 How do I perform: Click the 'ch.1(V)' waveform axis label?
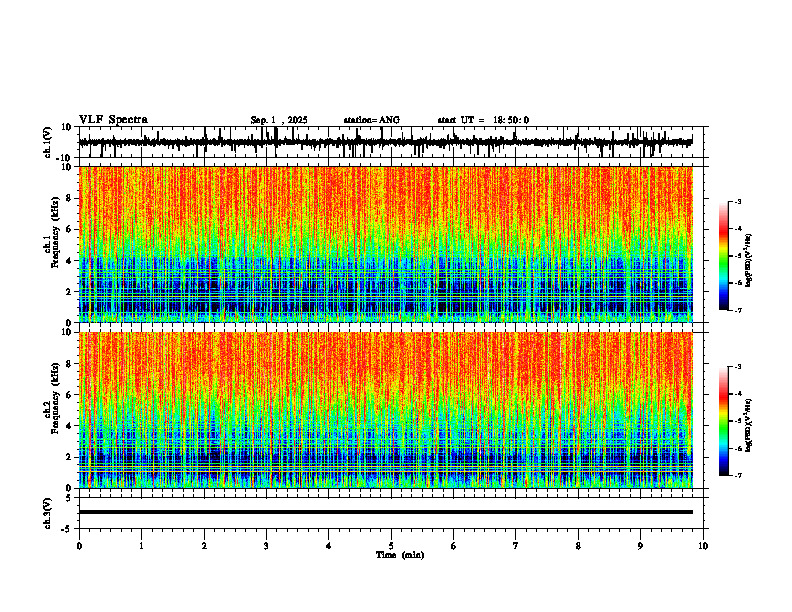[x=48, y=142]
